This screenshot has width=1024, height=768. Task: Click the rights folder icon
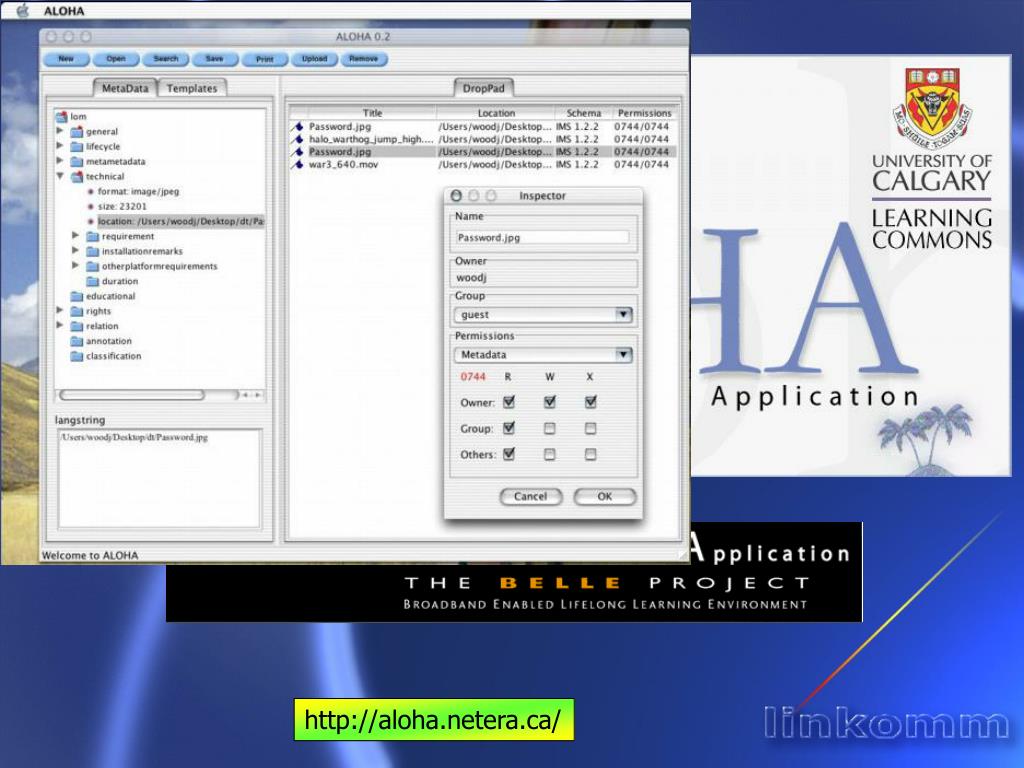pos(76,312)
